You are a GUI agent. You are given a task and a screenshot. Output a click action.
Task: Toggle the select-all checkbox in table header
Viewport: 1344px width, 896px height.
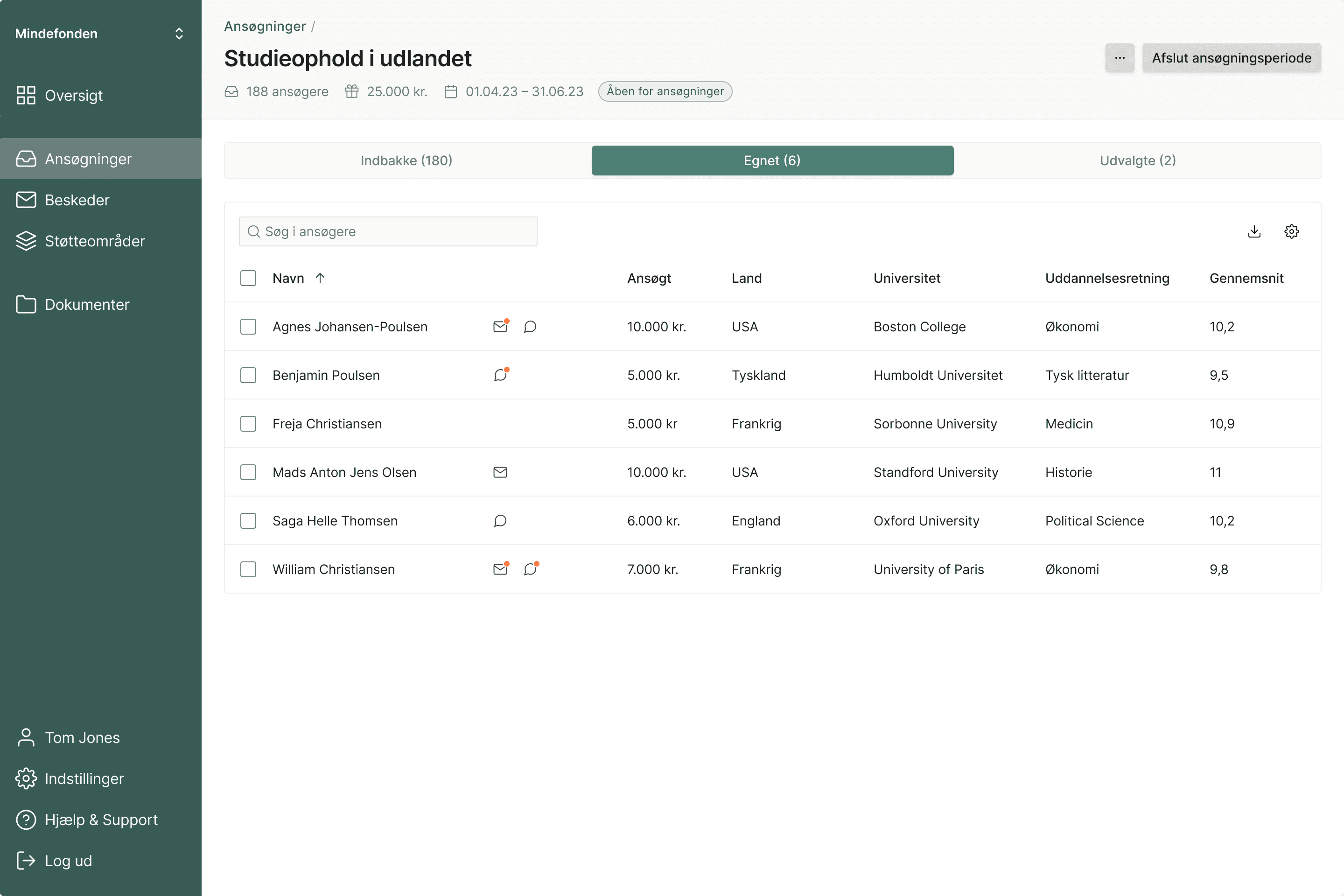248,278
